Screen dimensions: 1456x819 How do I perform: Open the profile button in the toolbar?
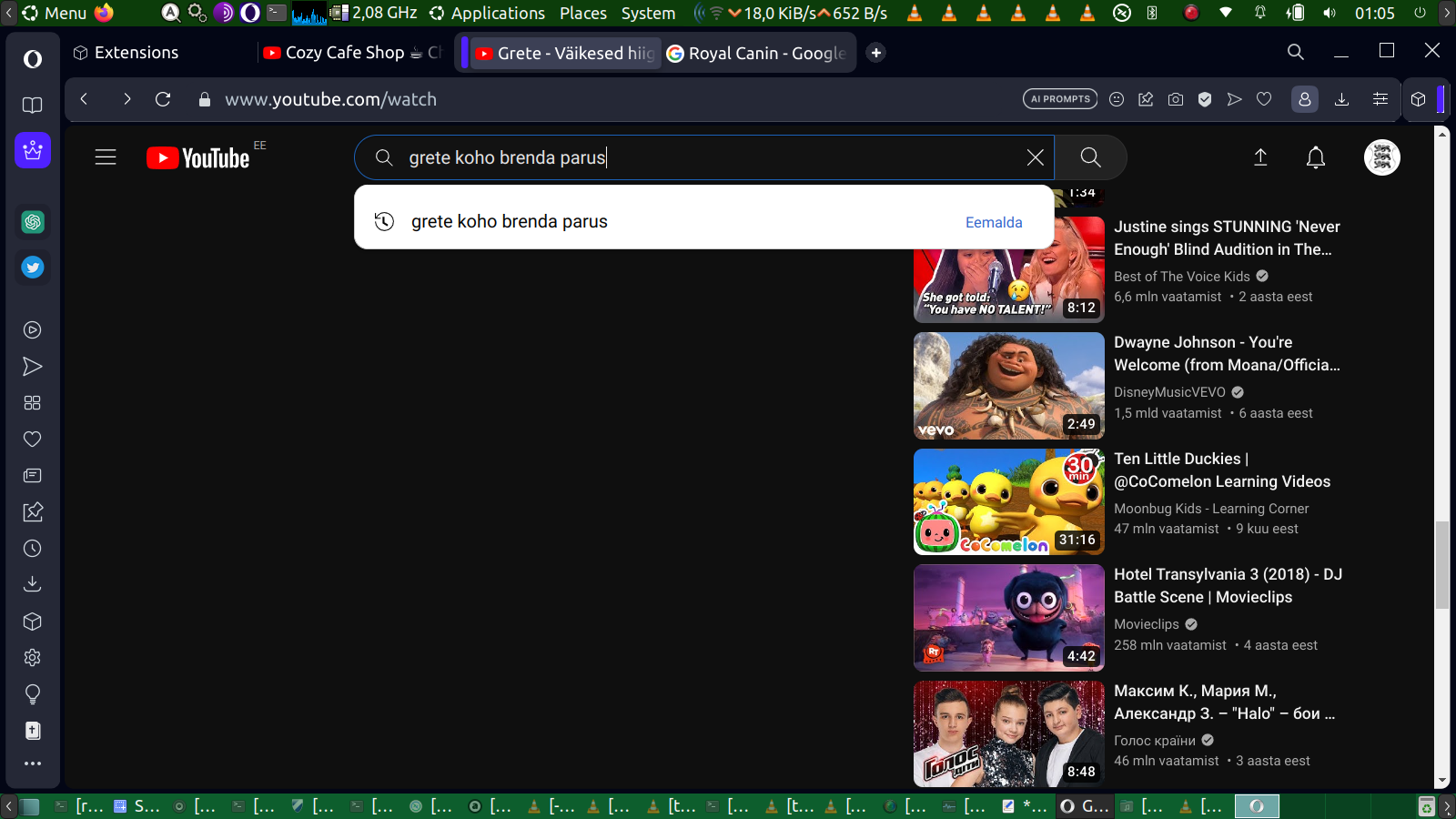pyautogui.click(x=1305, y=99)
